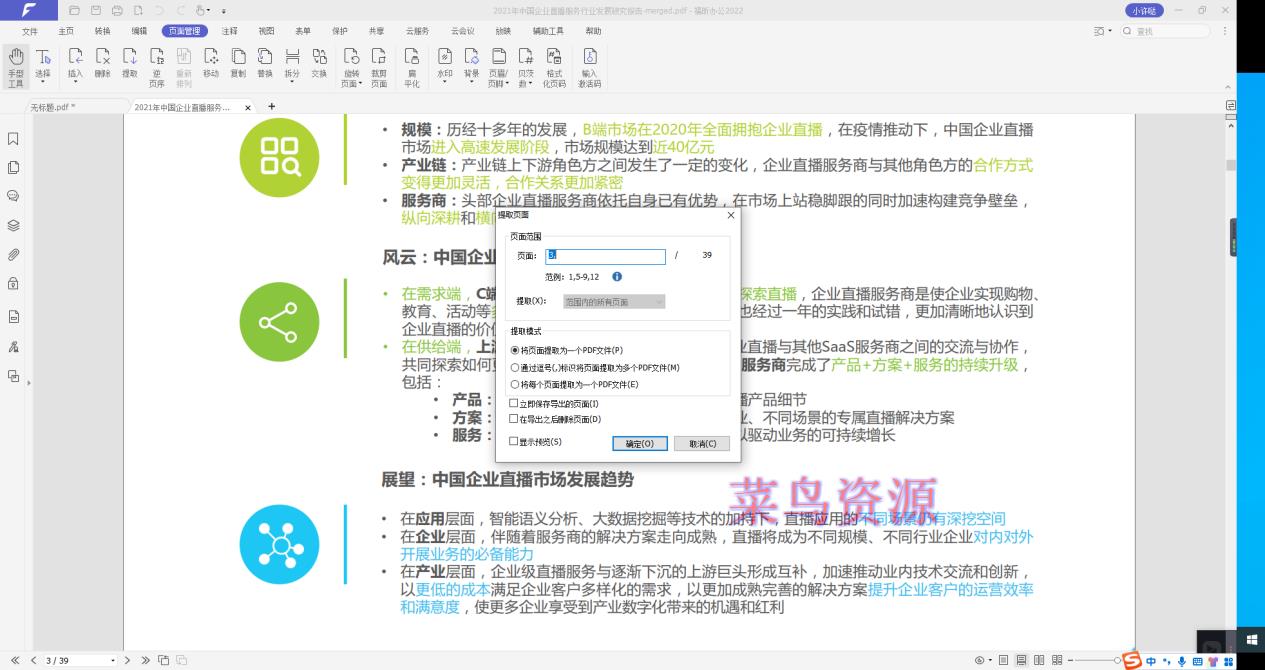Viewport: 1265px width, 670px height.
Task: Adjust the zoom slider in the bottom status bar
Action: tap(1118, 660)
